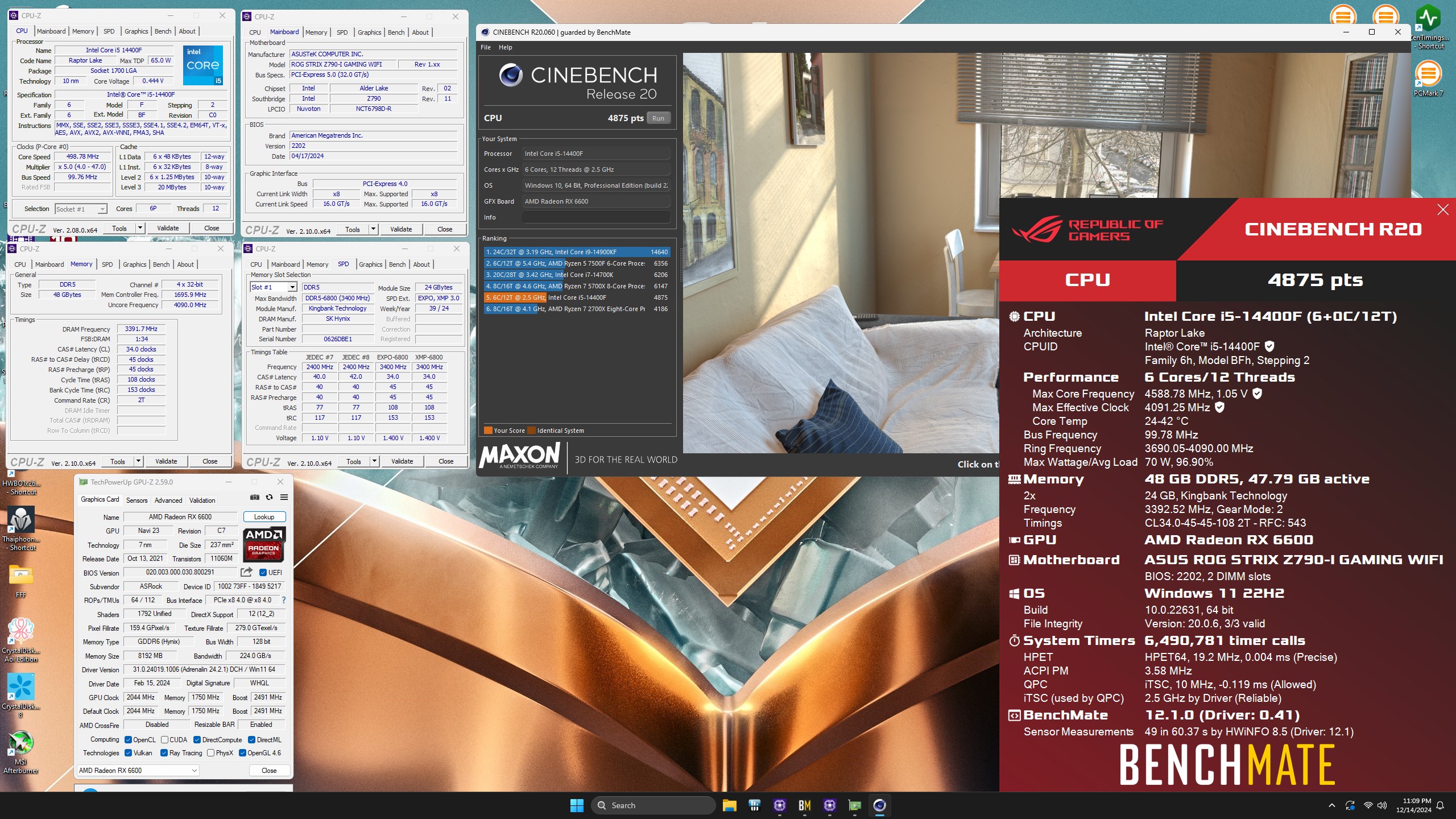Toggle the PhysX checkbox
Screen dimensions: 1456x819
coord(210,753)
